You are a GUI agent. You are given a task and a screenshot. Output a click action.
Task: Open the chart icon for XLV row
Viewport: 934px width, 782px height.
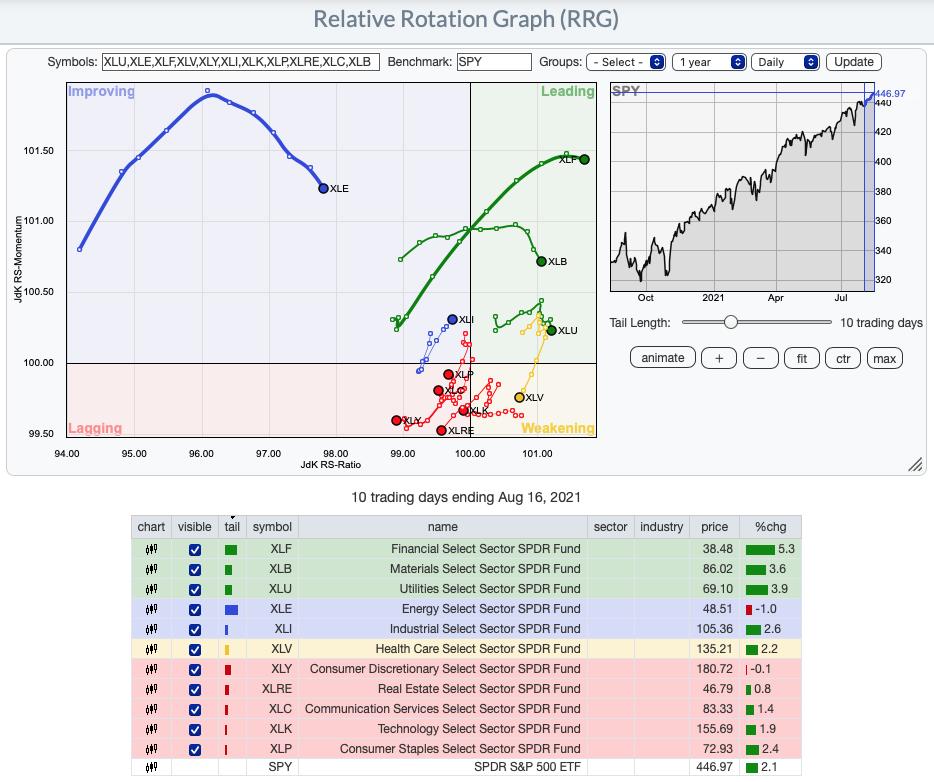(151, 649)
